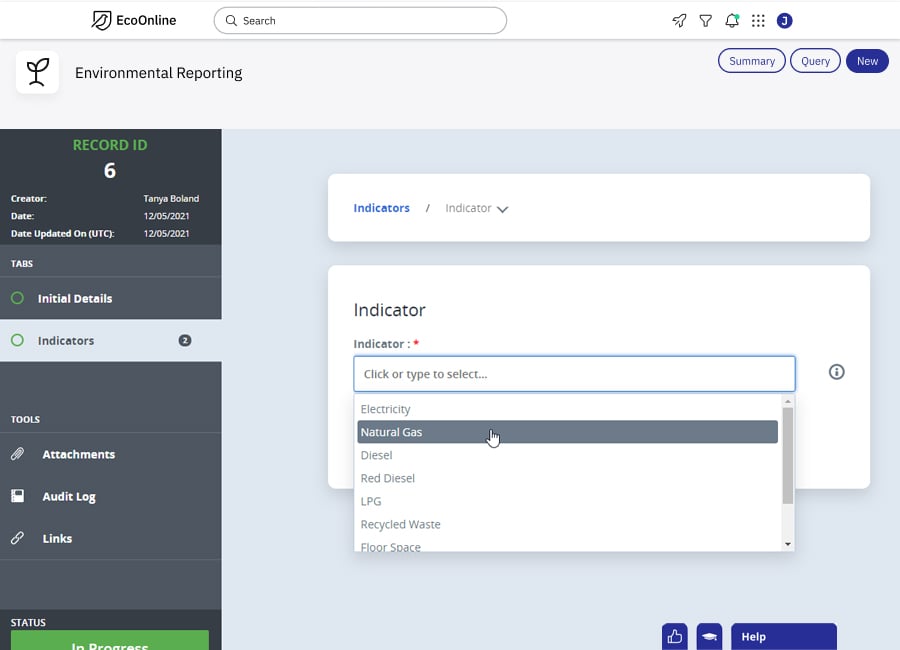This screenshot has height=650, width=900.
Task: Click the Environmental Reporting plant icon
Action: pos(37,72)
